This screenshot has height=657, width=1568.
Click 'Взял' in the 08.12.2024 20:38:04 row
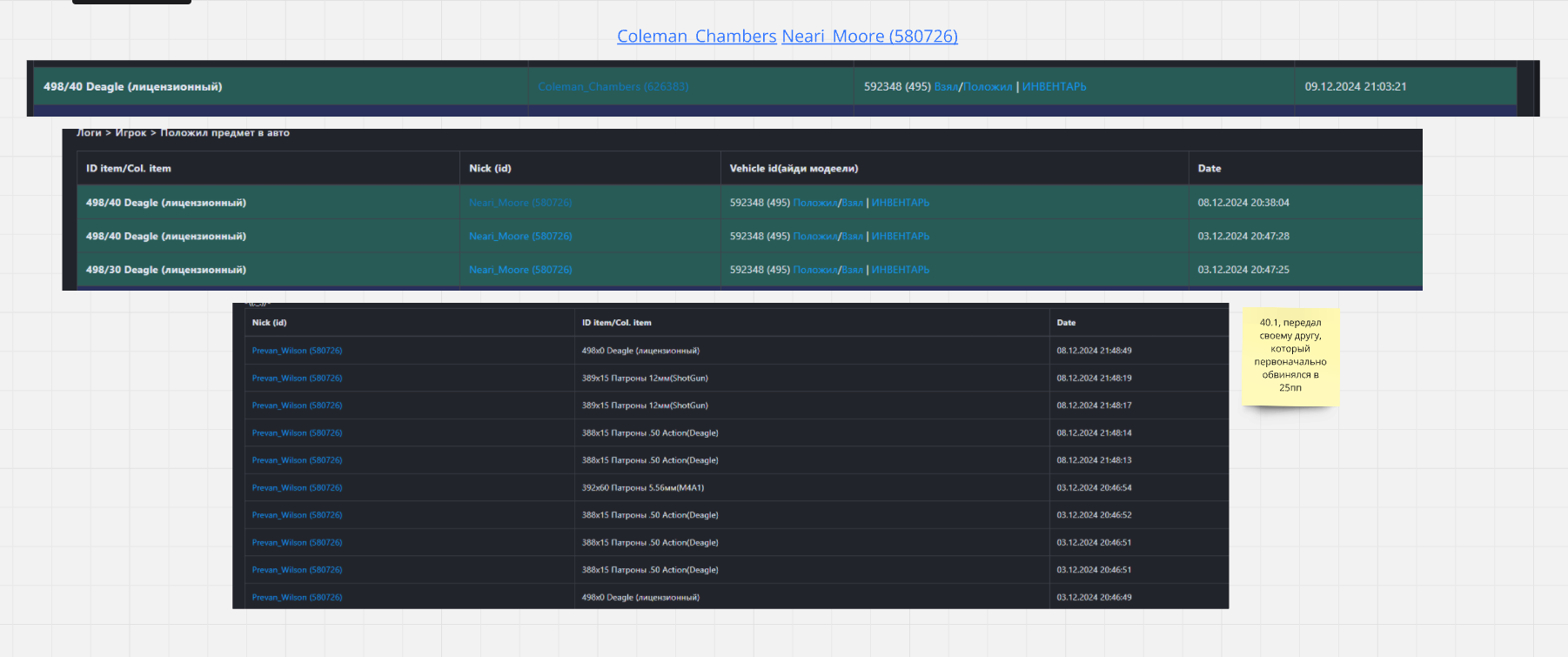(x=852, y=203)
